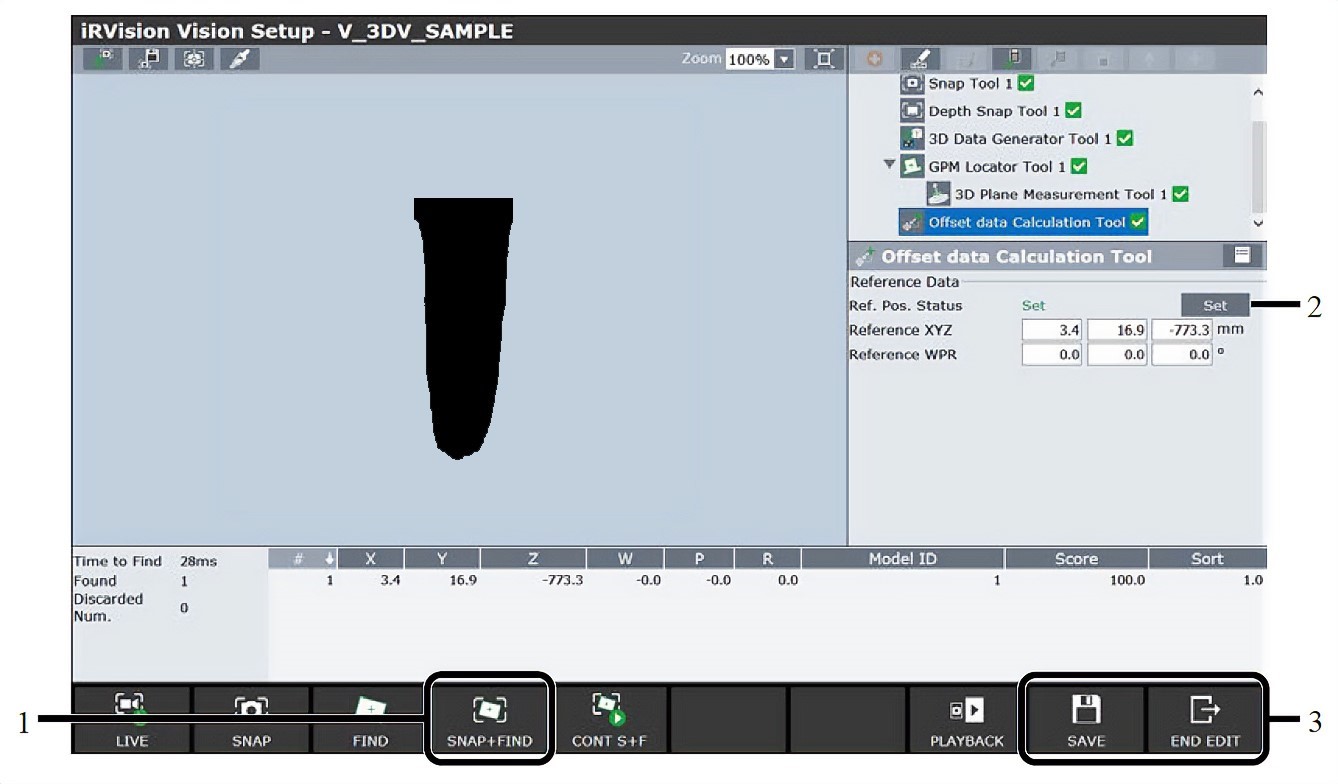Click END EDIT to exit
Viewport: 1338px width, 784px height.
(1205, 719)
